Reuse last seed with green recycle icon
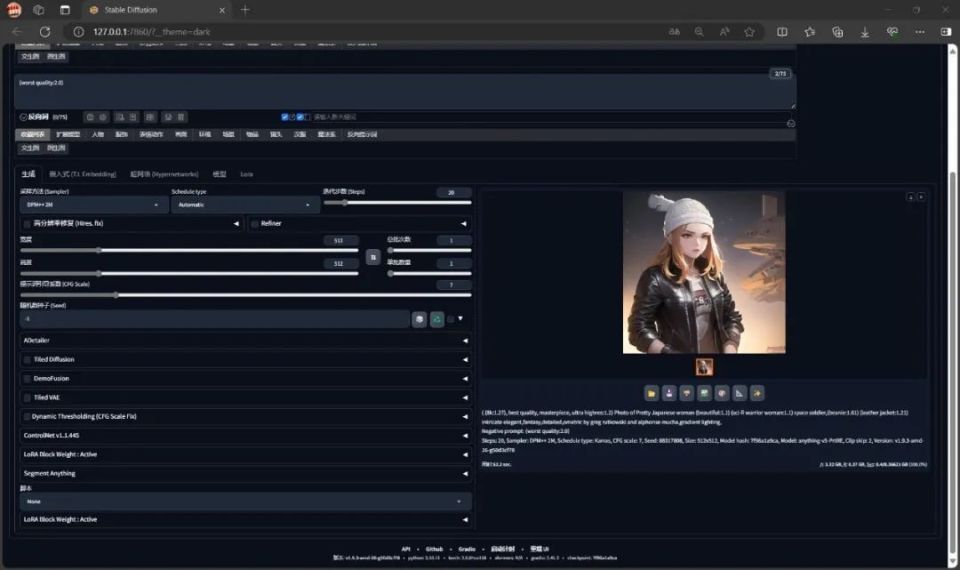Viewport: 960px width, 570px height. point(437,319)
